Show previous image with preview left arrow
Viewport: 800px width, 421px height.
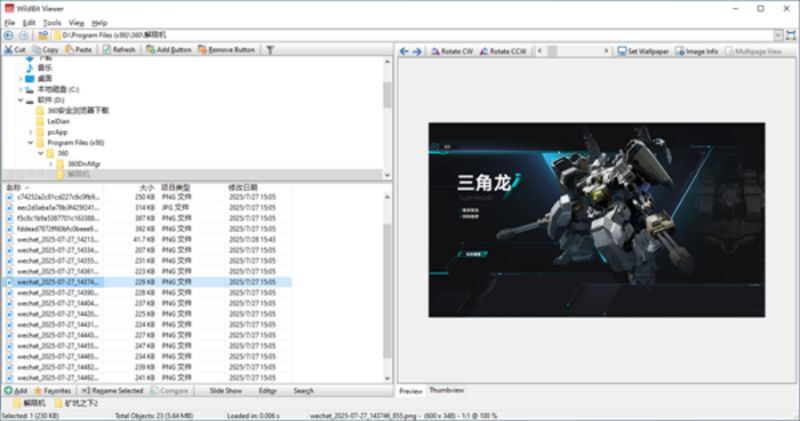click(x=404, y=51)
